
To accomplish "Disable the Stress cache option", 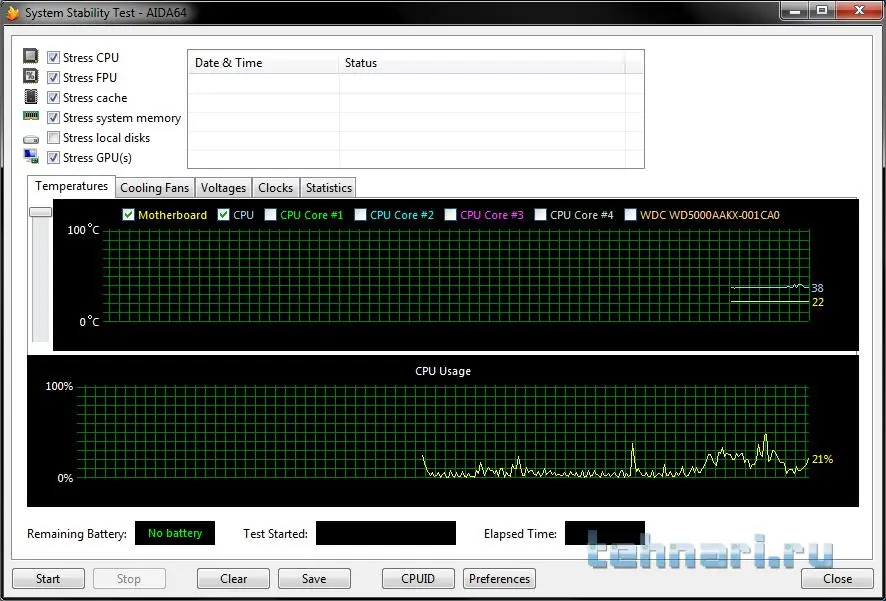I will [53, 98].
